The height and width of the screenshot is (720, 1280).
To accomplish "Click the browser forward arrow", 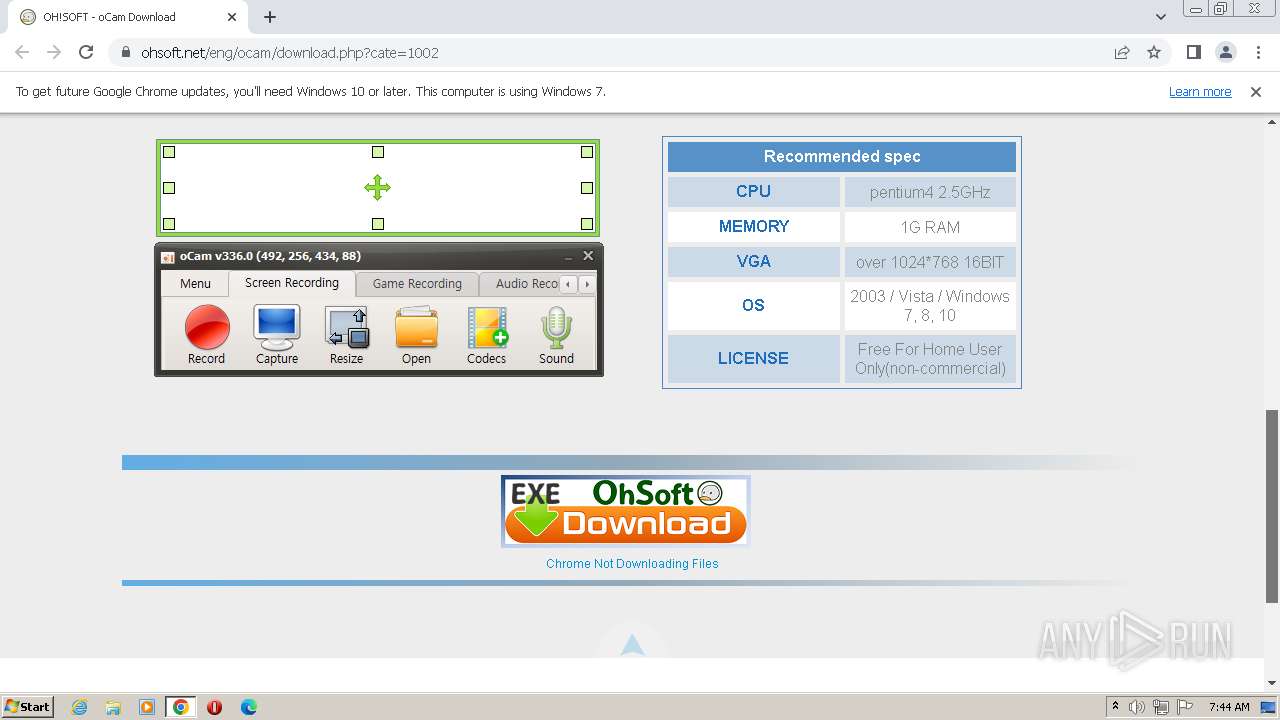I will [x=54, y=53].
